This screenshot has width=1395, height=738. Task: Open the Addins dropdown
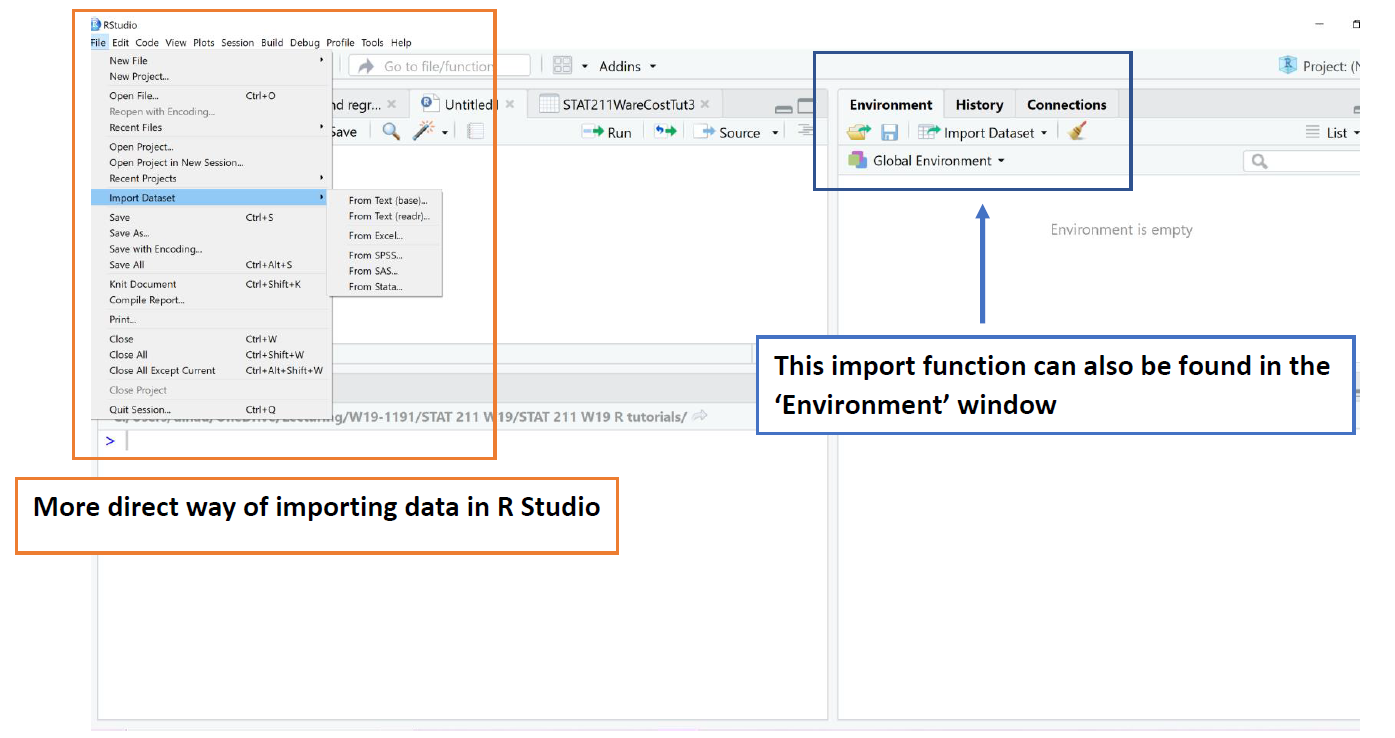coord(627,66)
